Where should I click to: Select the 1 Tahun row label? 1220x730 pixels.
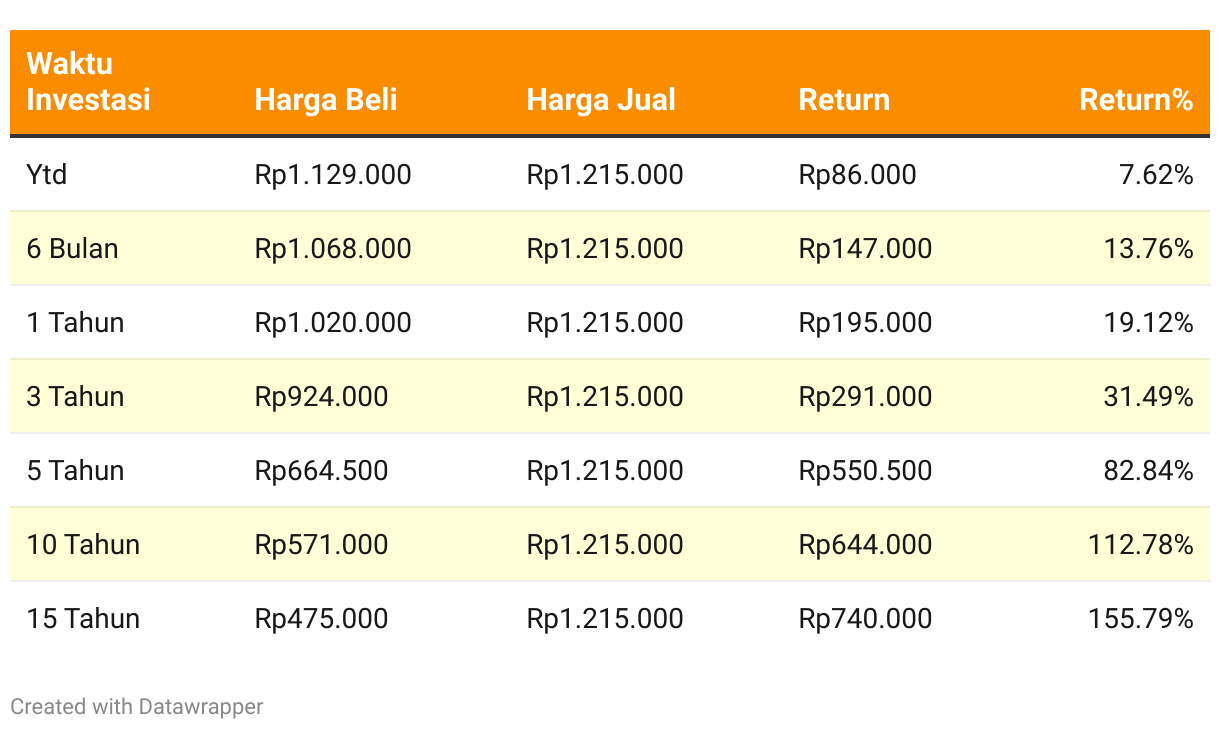[x=75, y=323]
